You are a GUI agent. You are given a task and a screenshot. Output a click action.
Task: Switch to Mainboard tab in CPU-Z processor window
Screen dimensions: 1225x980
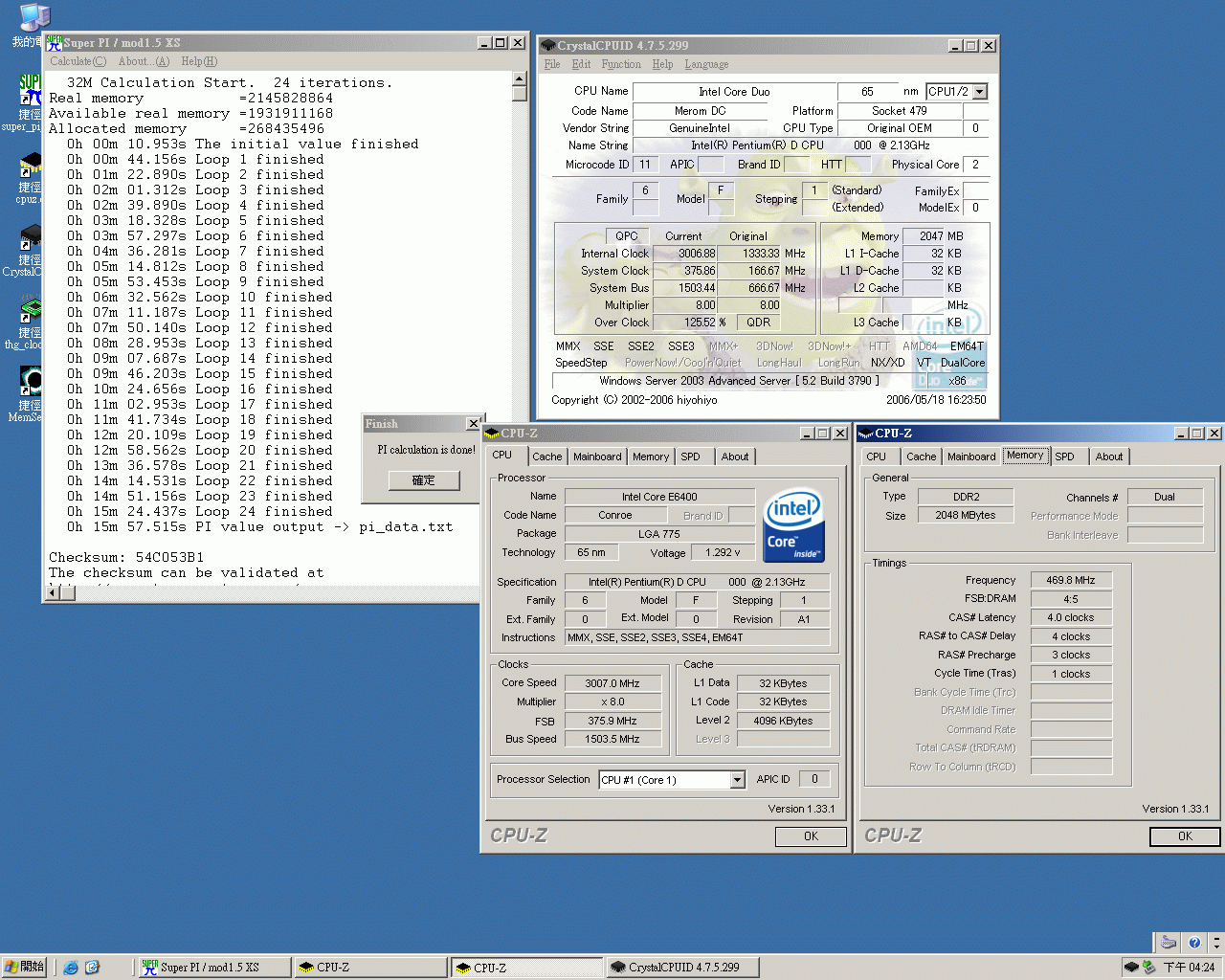(x=597, y=457)
